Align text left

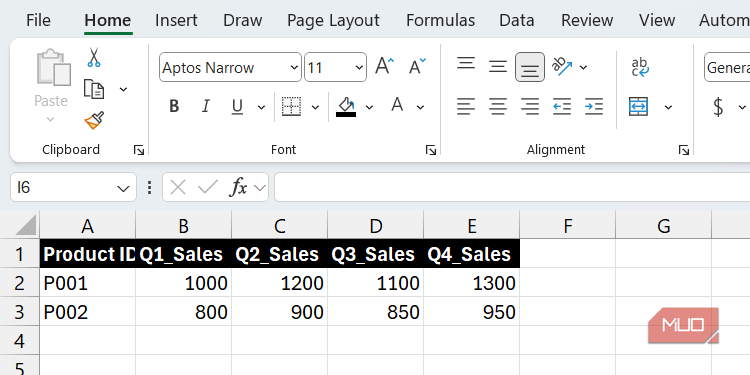coord(466,106)
